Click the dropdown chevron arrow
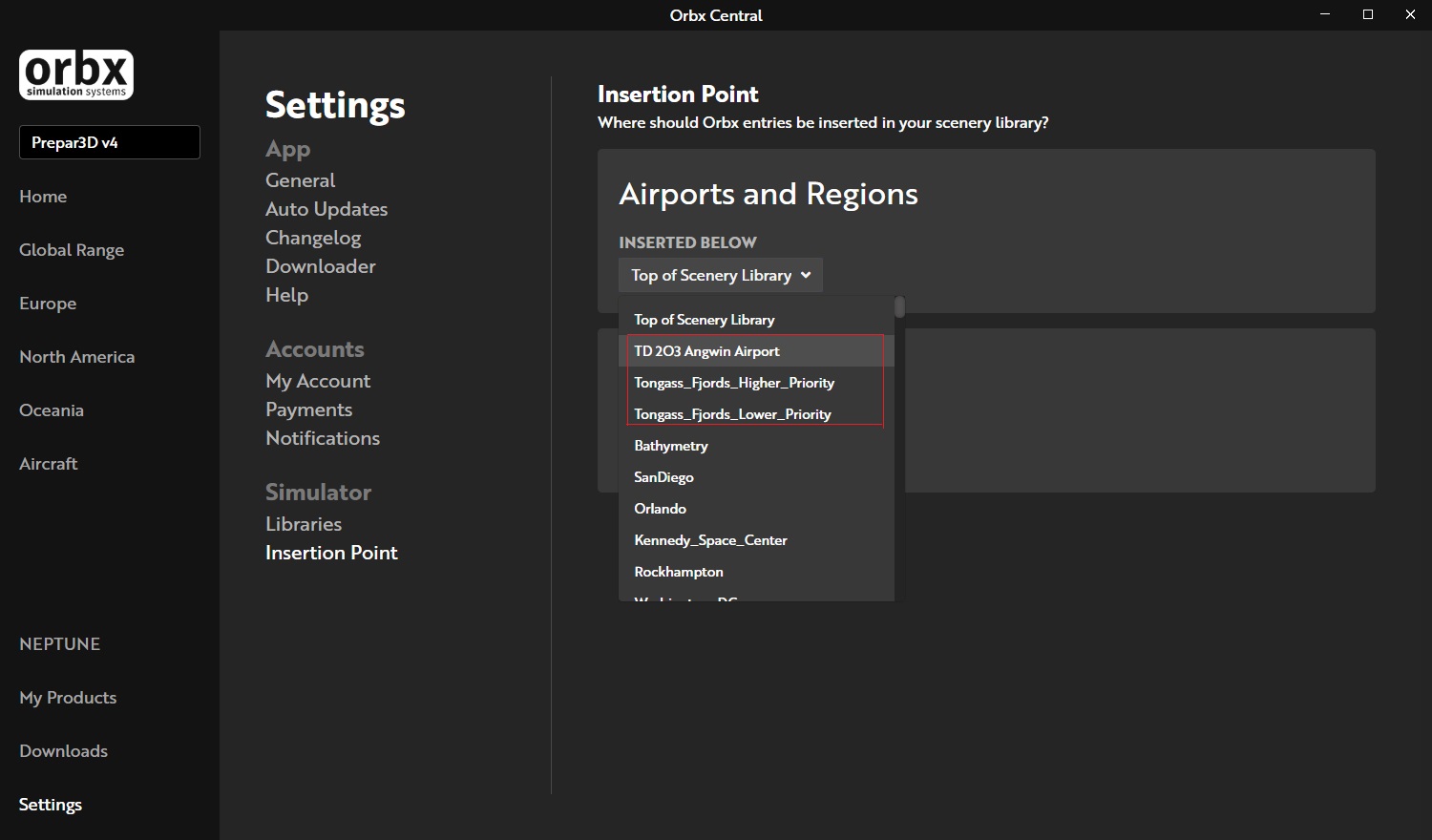This screenshot has height=840, width=1432. tap(806, 275)
